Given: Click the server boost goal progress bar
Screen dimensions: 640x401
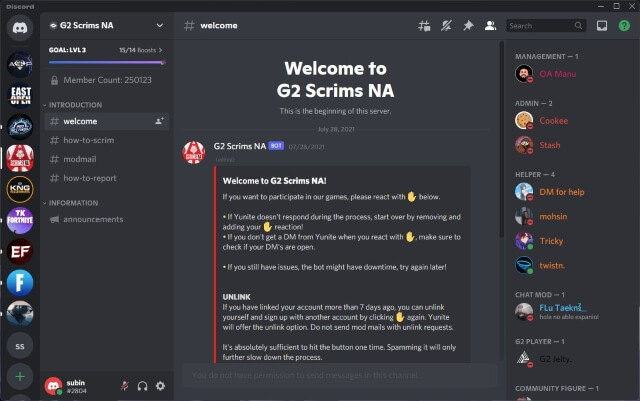Looking at the screenshot, I should click(105, 61).
